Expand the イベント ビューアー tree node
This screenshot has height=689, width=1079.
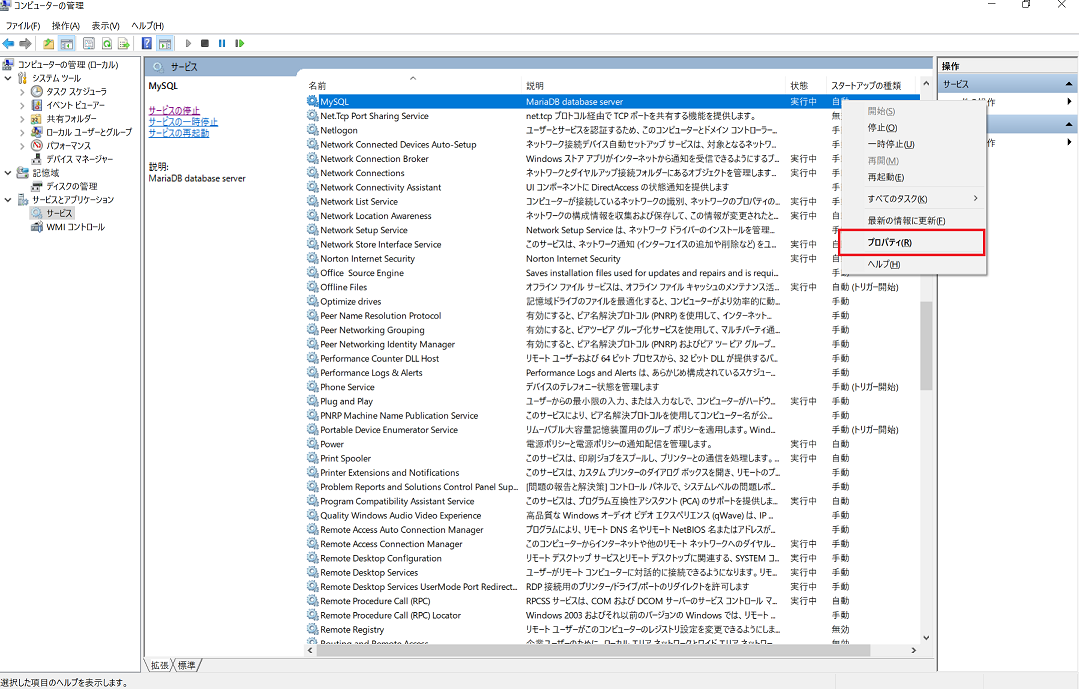[22, 105]
